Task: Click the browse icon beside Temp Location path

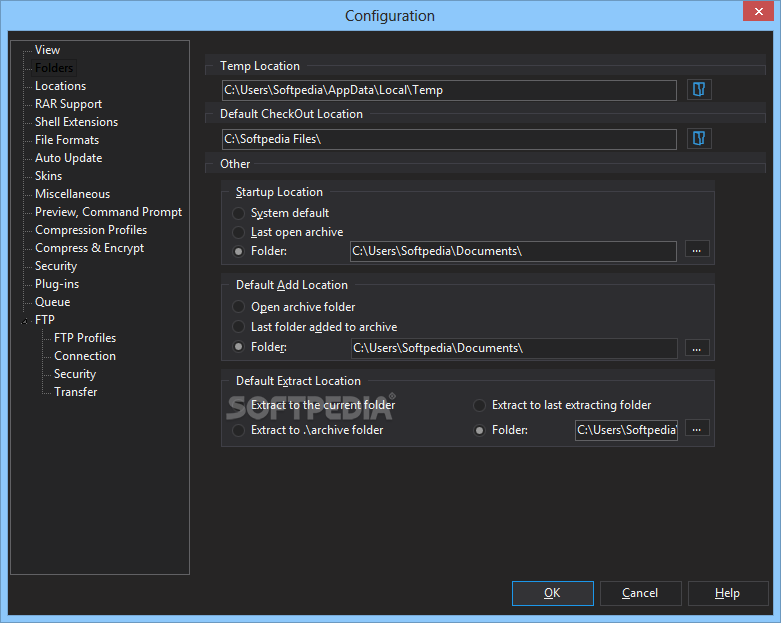Action: (699, 90)
